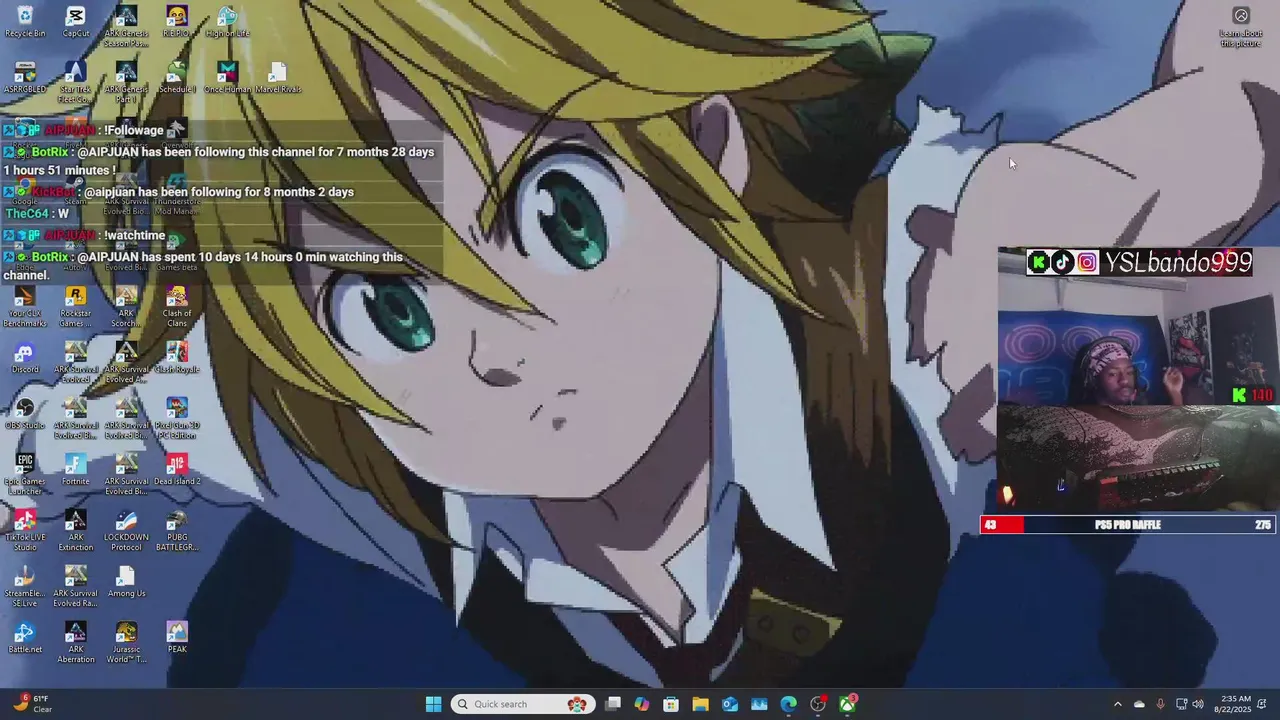Open the ARK Scorched Earth shortcut

tap(126, 306)
